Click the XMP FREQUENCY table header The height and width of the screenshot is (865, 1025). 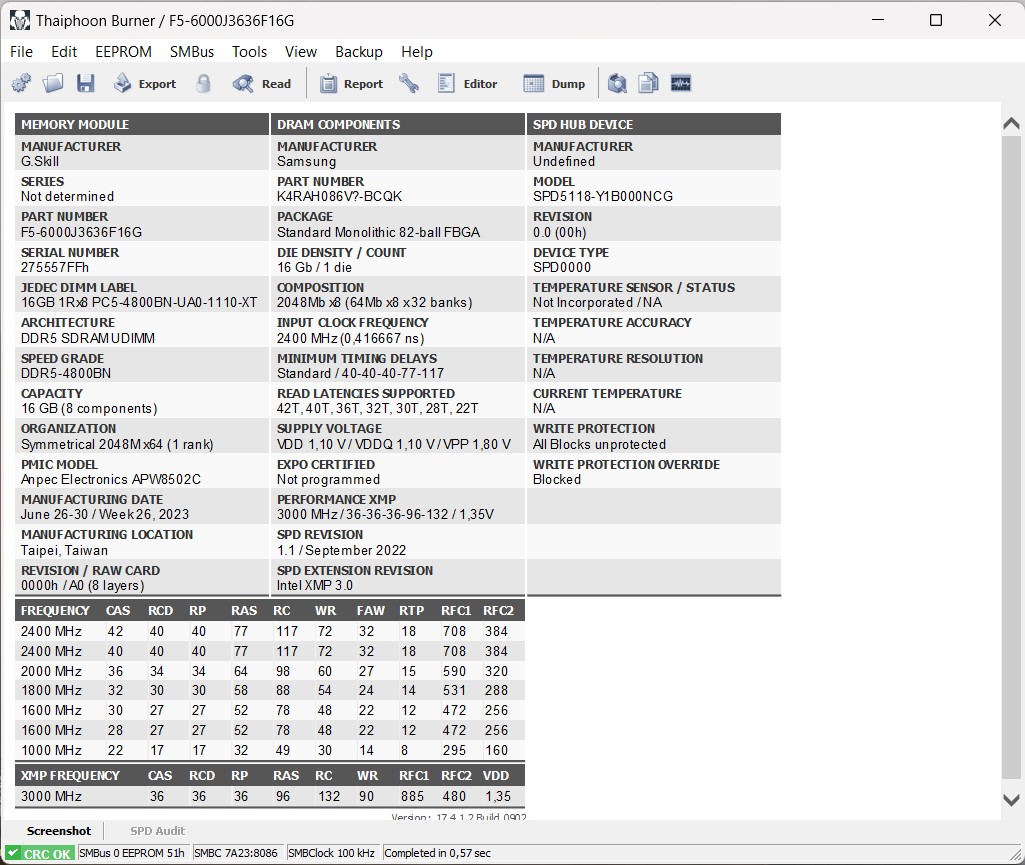[269, 775]
